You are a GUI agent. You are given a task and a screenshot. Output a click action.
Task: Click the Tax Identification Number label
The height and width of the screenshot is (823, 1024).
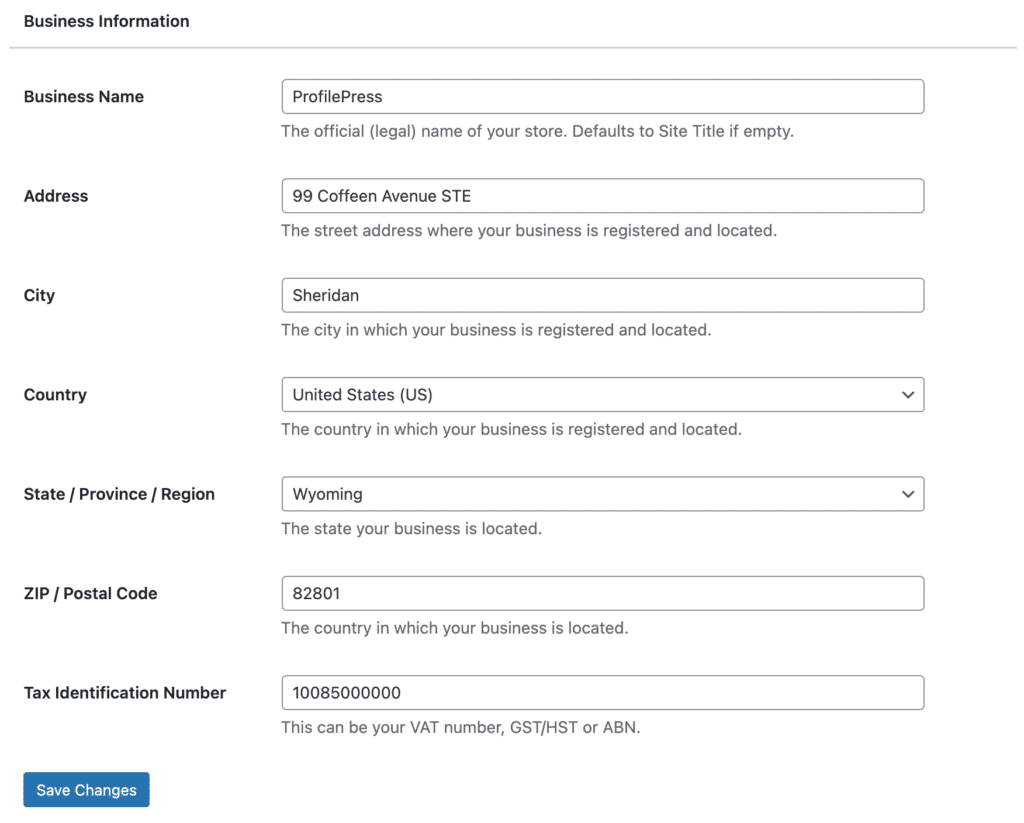[125, 693]
